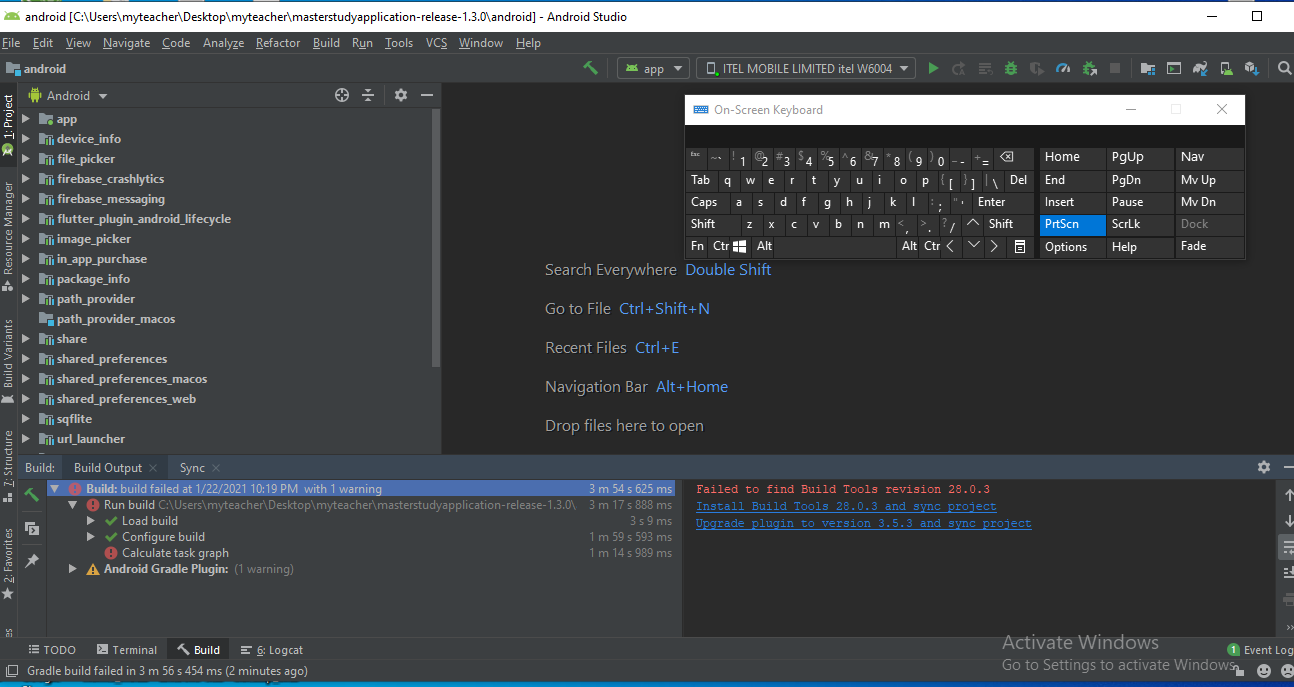This screenshot has width=1294, height=687.
Task: Open the Build Variants side tab
Action: click(x=8, y=362)
